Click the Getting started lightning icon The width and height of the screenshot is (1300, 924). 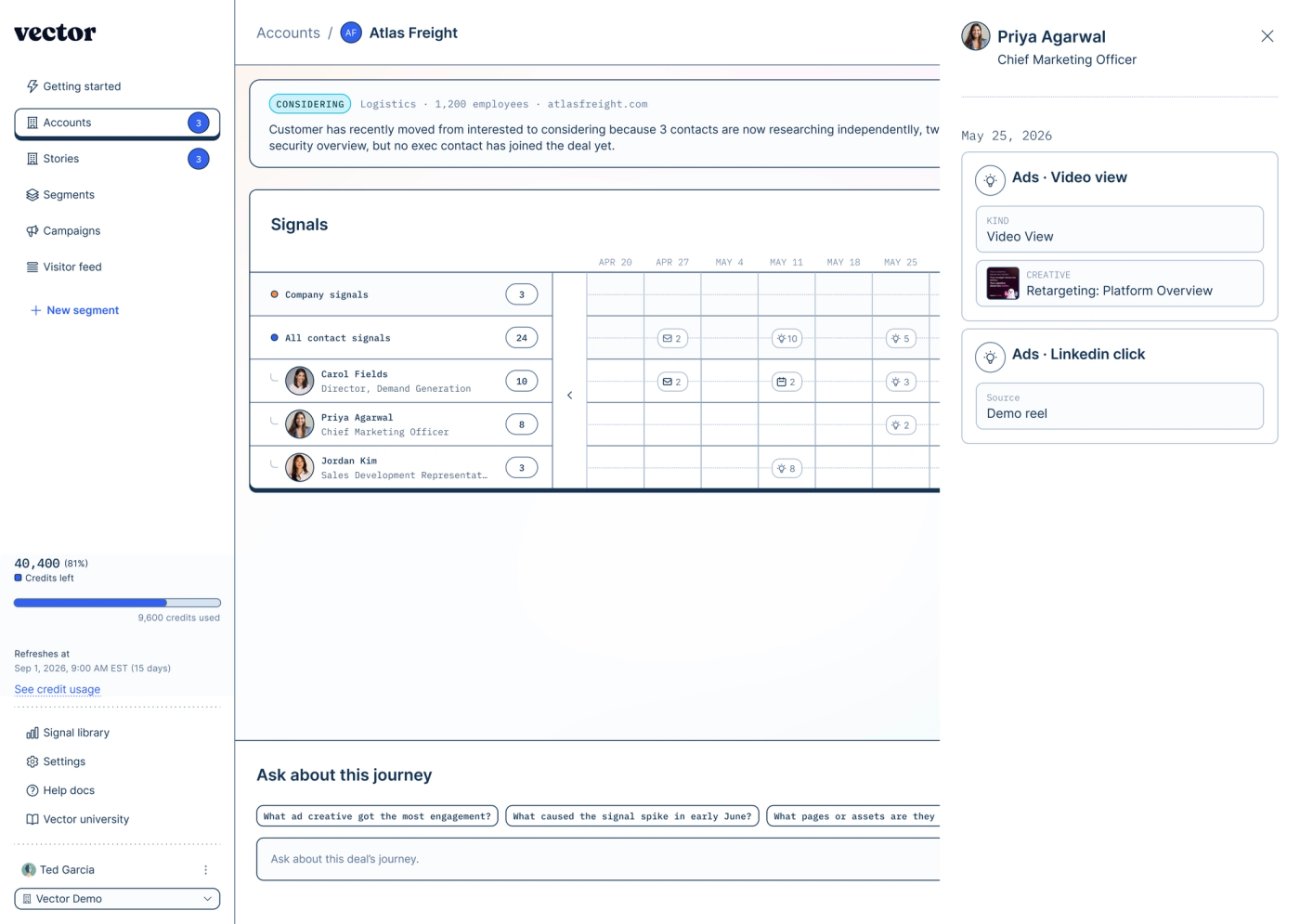tap(32, 86)
